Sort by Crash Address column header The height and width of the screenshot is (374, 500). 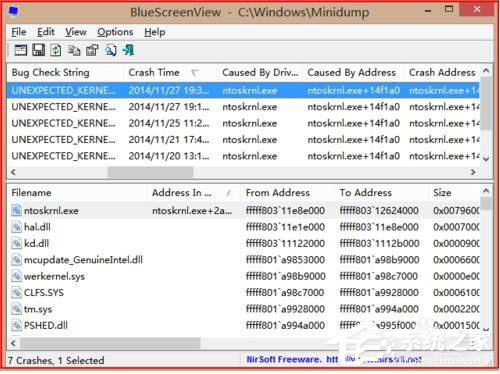point(442,72)
